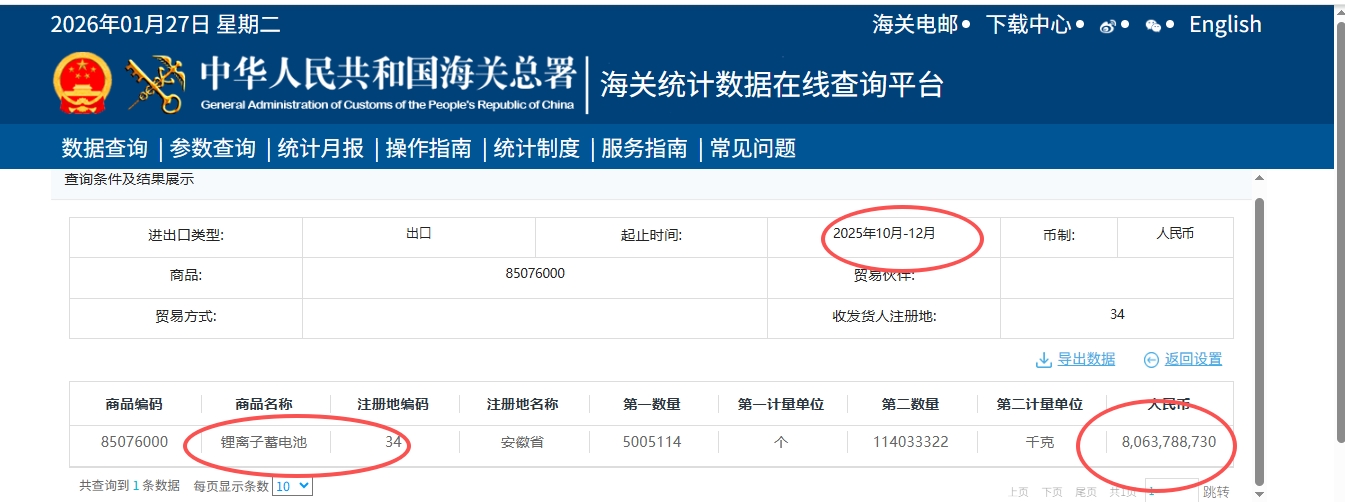Click the 第一计量单位 column header
The width and height of the screenshot is (1345, 502).
[781, 405]
